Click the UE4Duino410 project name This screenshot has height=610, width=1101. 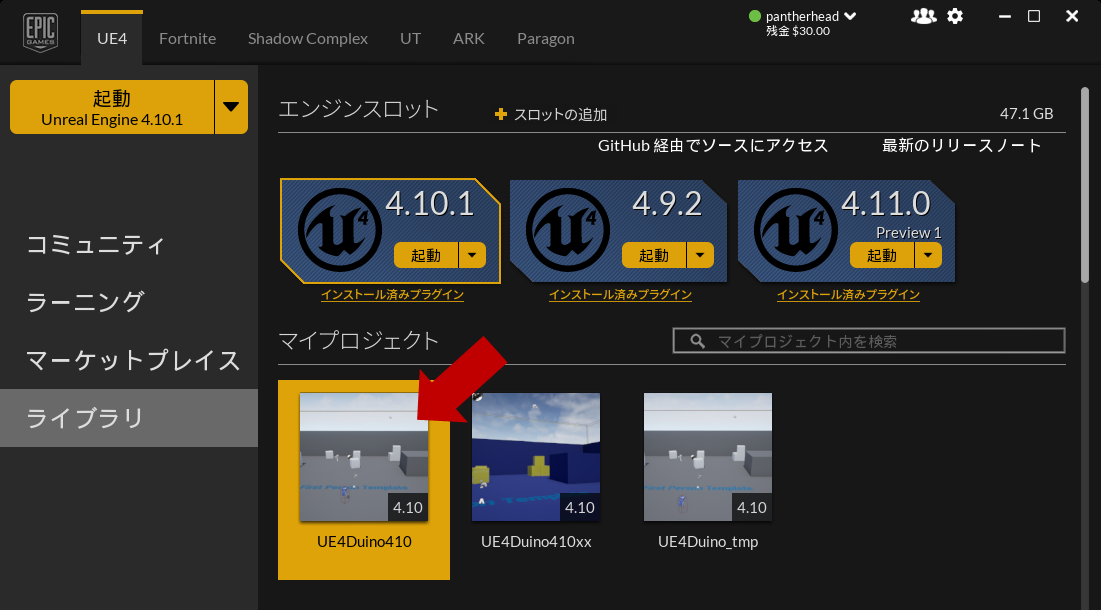click(364, 542)
